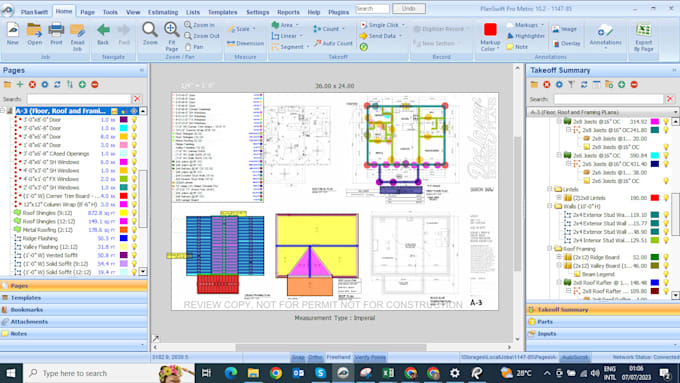Click the red color swatch for Corner Trim Board
This screenshot has width=680, height=383.
tap(124, 196)
